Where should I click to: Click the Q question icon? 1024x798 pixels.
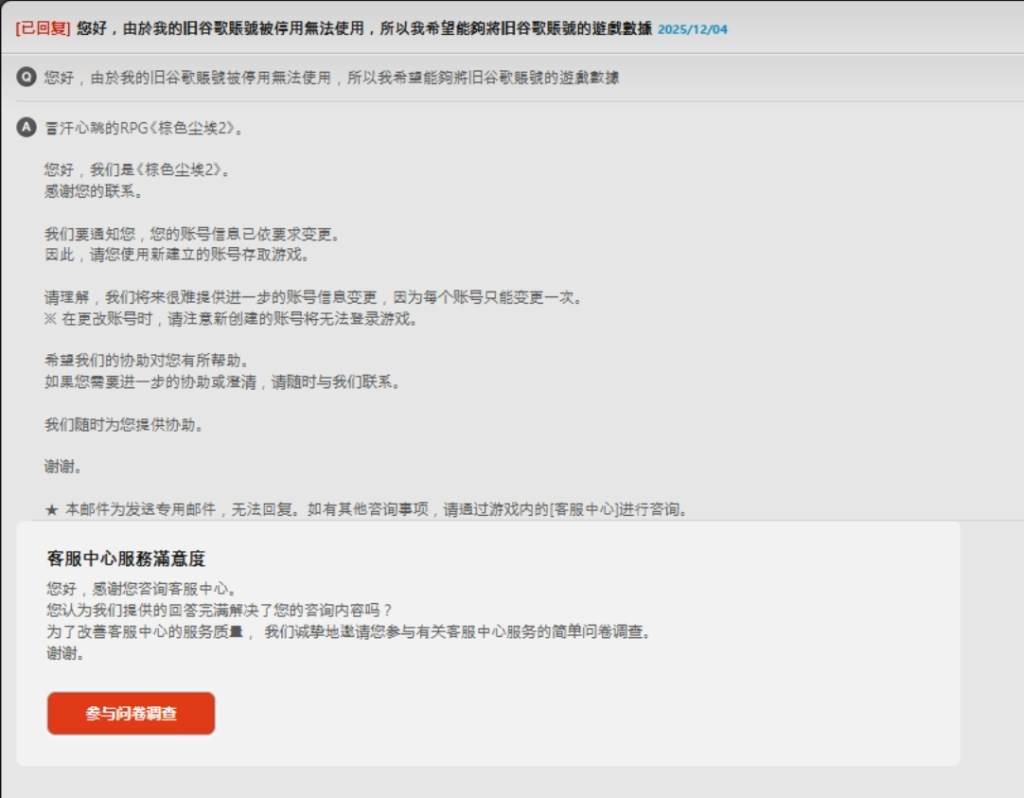[x=27, y=77]
